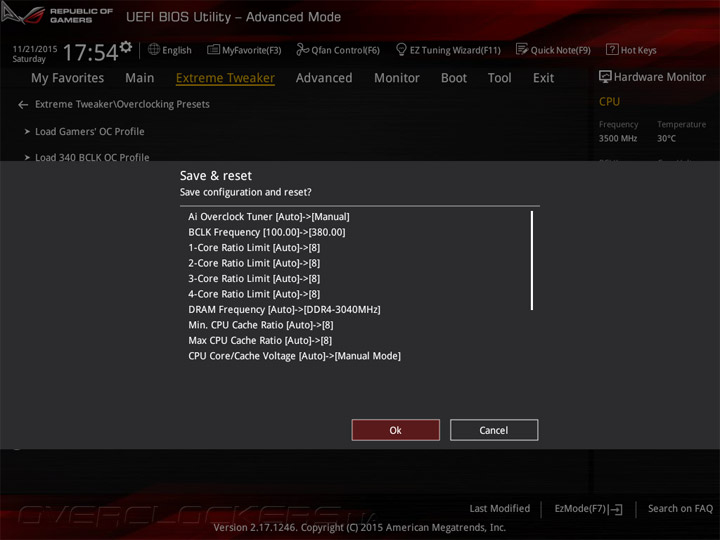The width and height of the screenshot is (720, 540).
Task: Open the Tool tab
Action: (x=500, y=78)
